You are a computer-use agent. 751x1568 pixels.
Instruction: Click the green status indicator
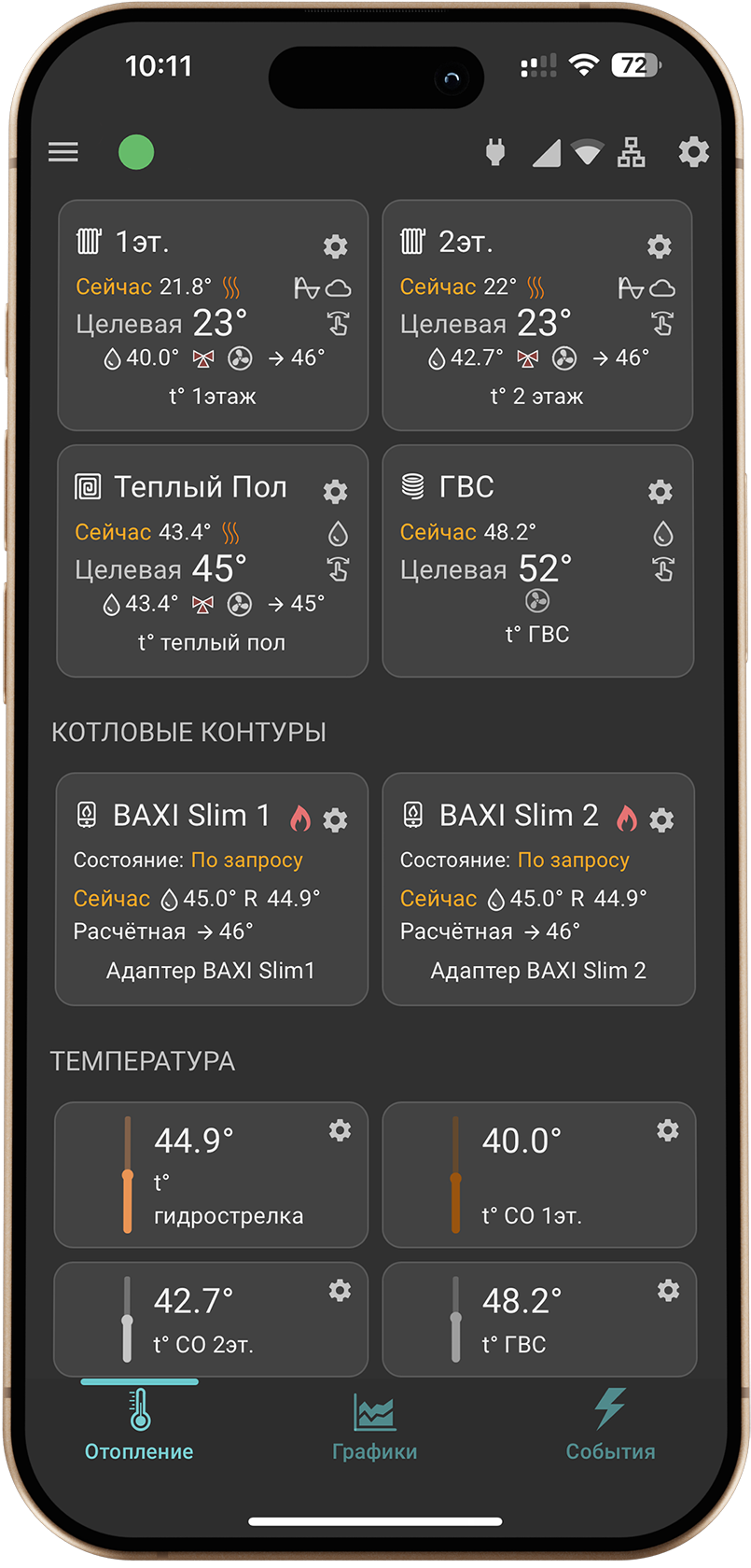[136, 152]
